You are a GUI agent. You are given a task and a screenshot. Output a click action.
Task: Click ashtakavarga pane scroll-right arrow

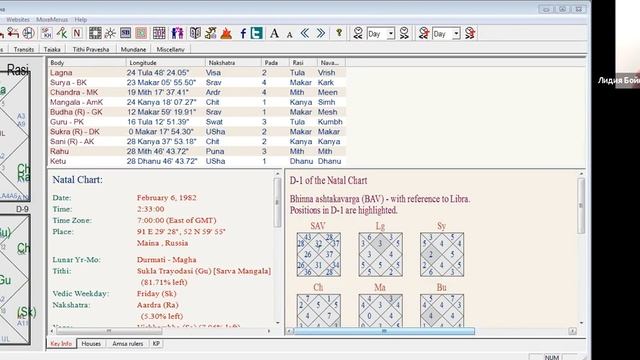pyautogui.click(x=572, y=331)
